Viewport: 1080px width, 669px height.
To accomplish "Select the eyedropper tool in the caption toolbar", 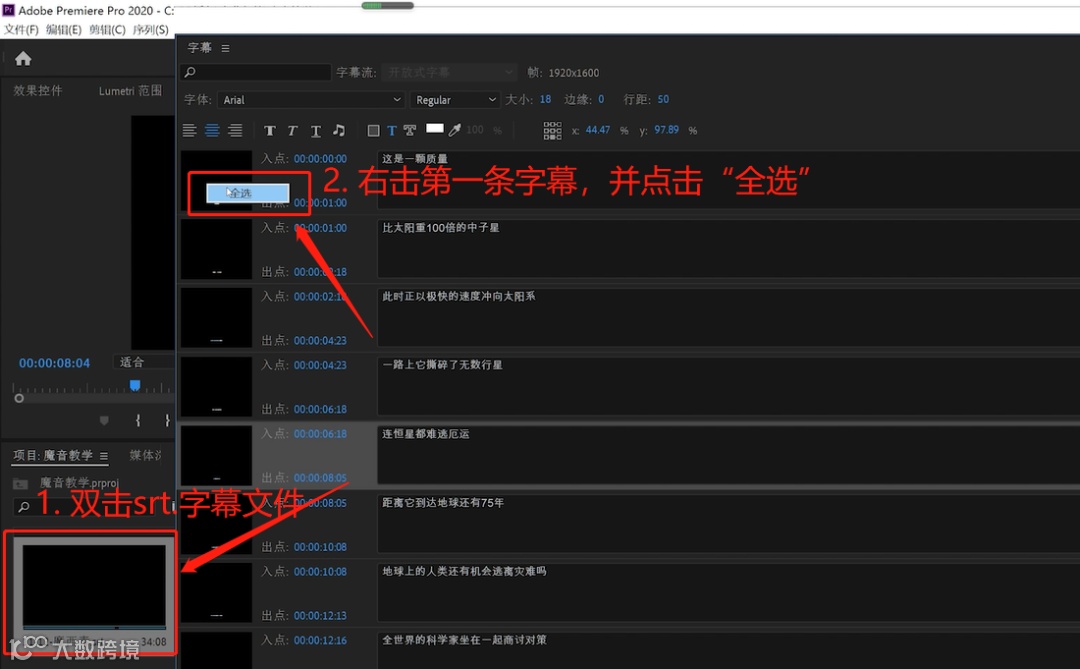I will pos(454,130).
